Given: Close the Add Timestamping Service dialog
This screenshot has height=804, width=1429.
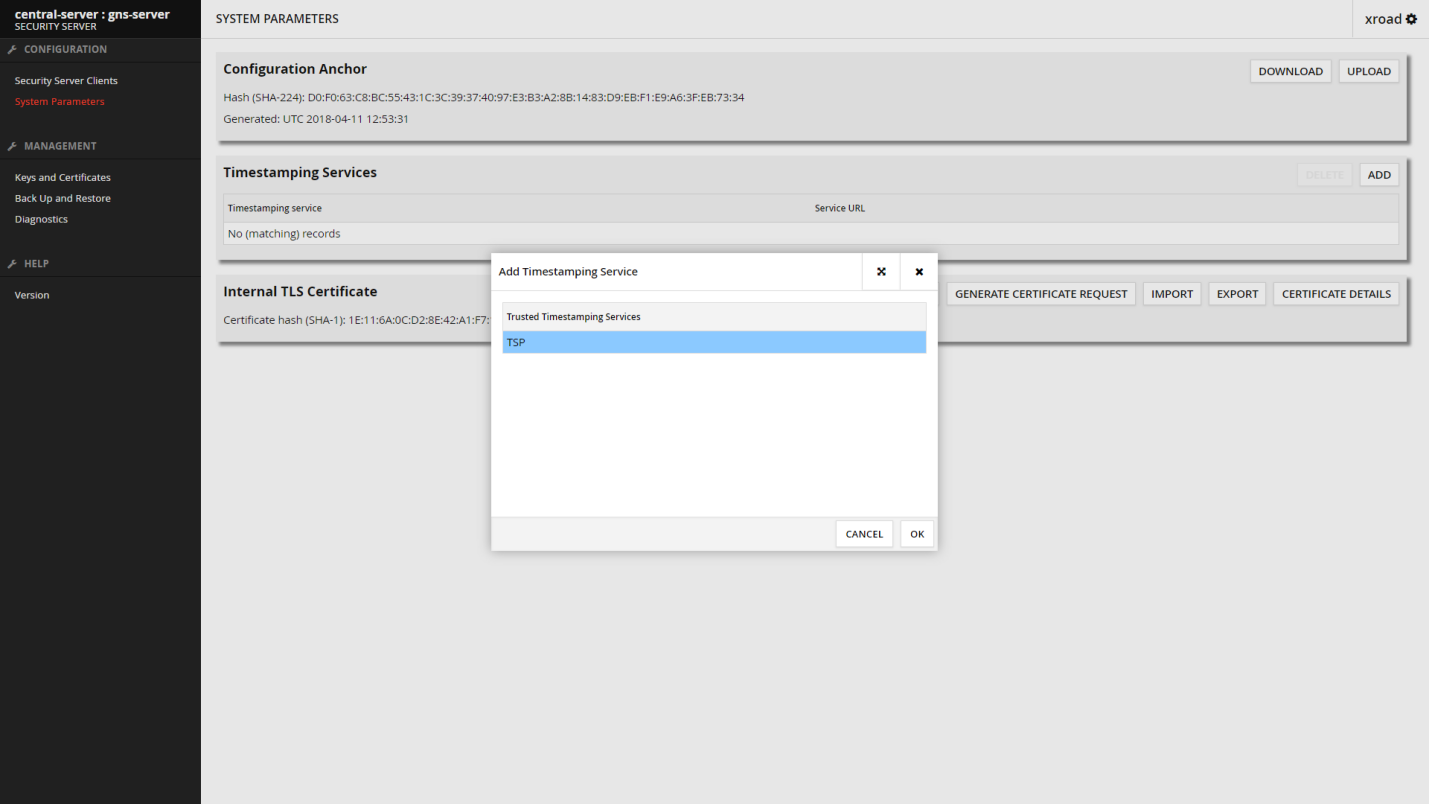Looking at the screenshot, I should coord(919,272).
